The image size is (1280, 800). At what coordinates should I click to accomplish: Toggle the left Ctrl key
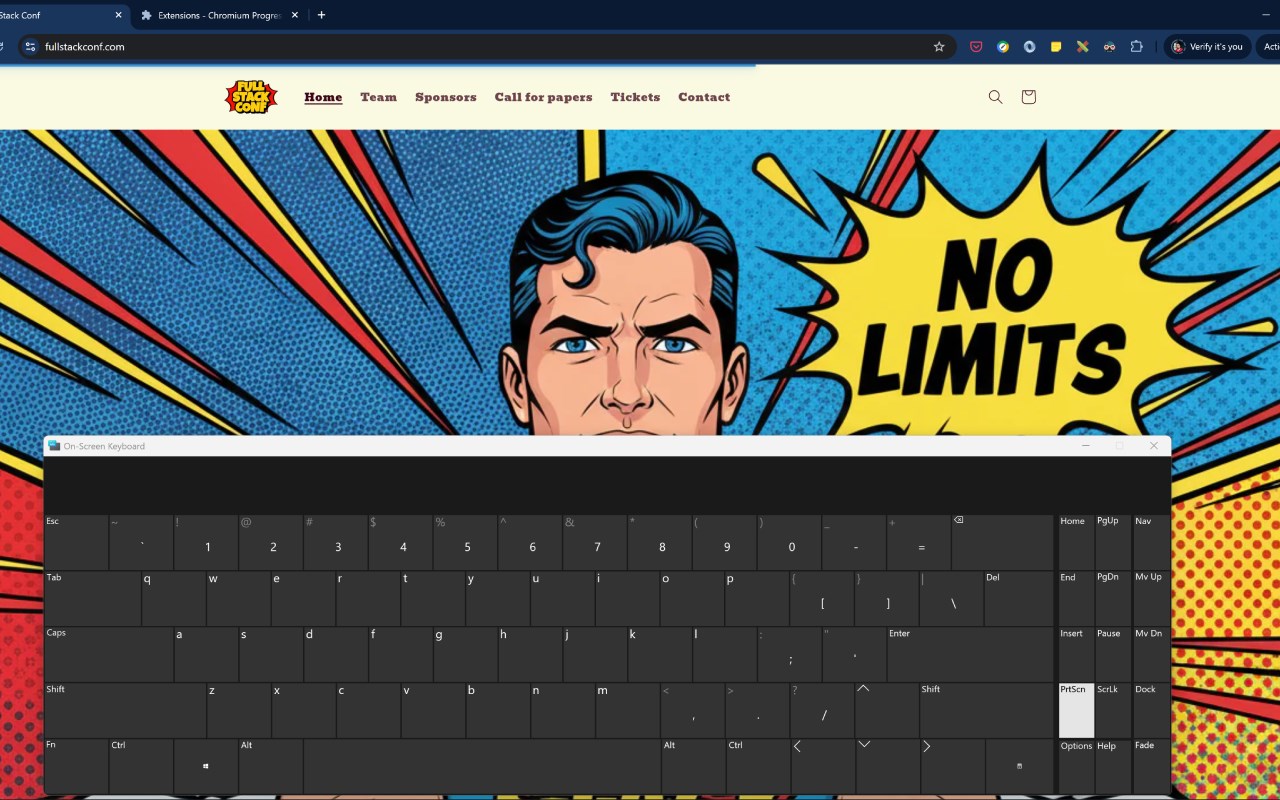(141, 766)
